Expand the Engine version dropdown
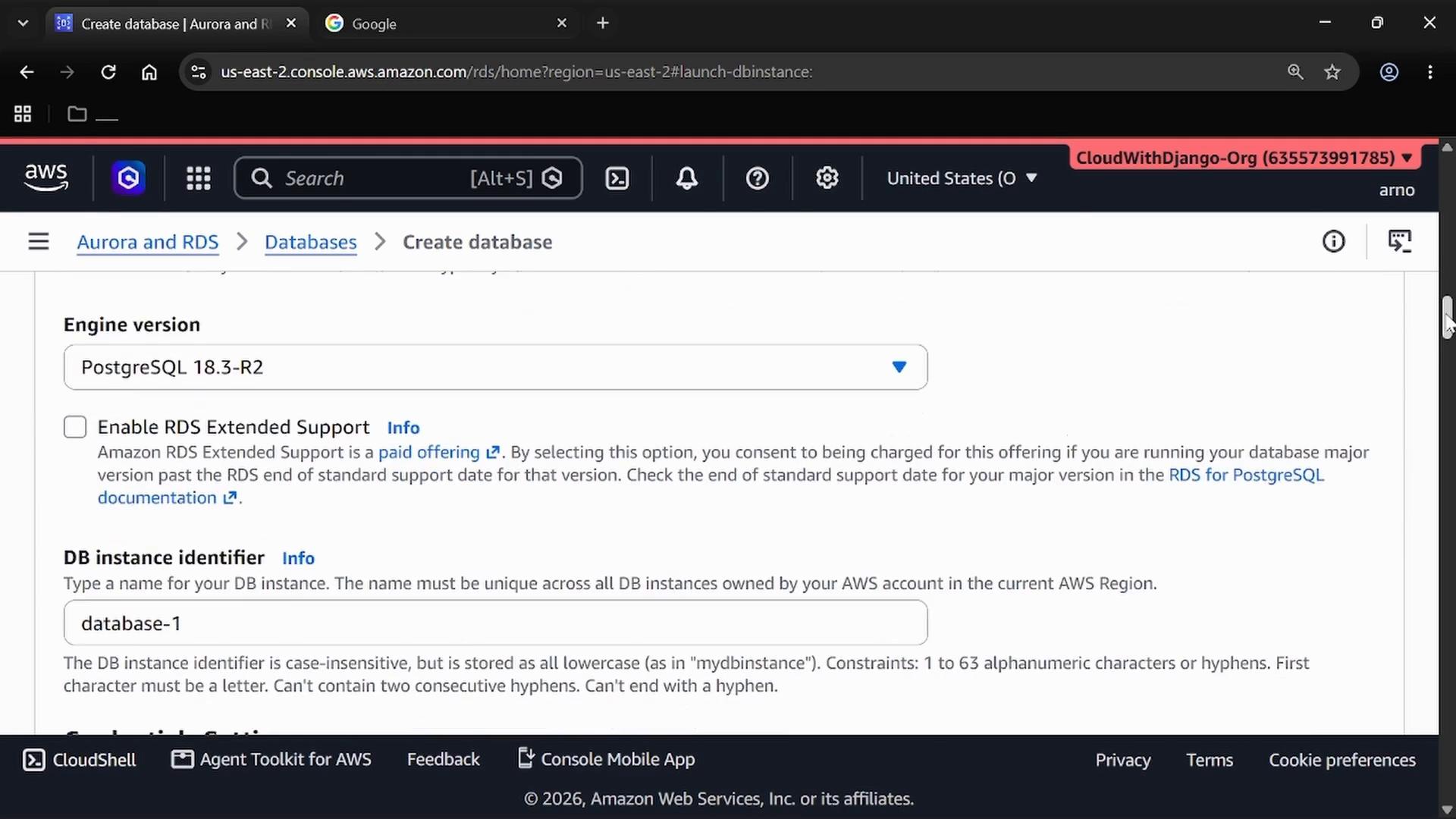This screenshot has height=819, width=1456. pos(496,367)
